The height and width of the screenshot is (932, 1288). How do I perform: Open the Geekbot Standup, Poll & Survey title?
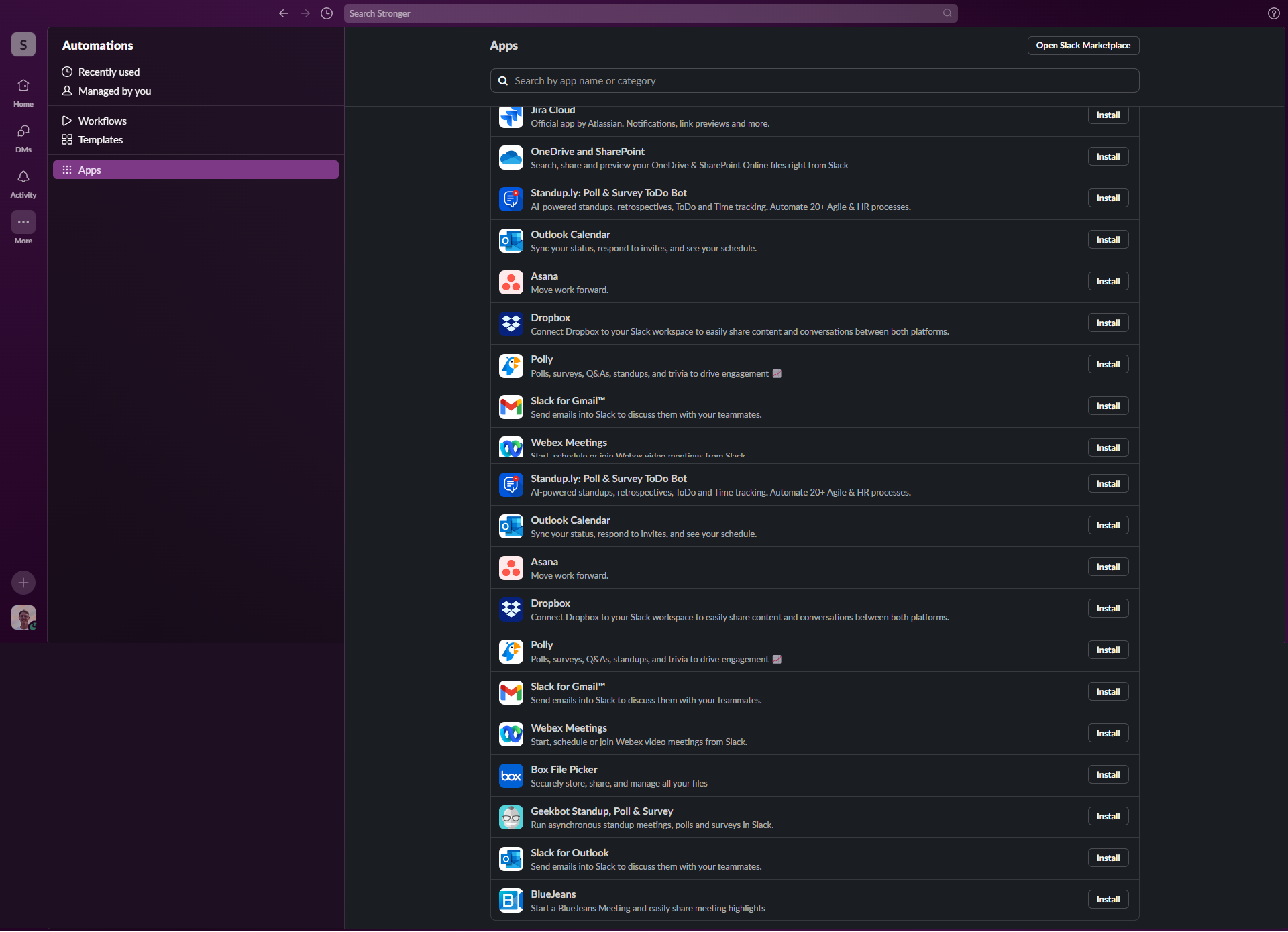click(x=602, y=811)
